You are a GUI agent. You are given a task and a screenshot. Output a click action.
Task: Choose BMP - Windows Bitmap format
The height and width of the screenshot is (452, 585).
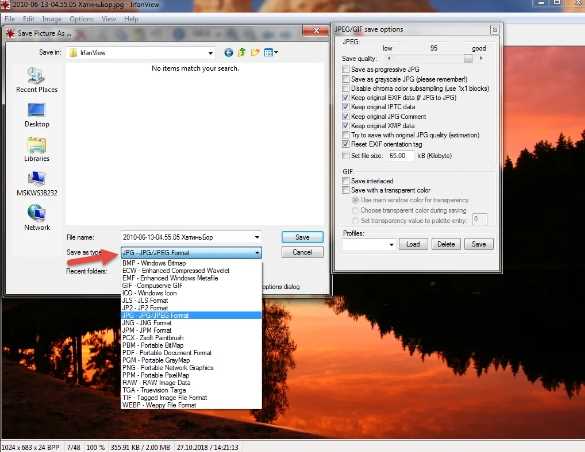[x=191, y=263]
